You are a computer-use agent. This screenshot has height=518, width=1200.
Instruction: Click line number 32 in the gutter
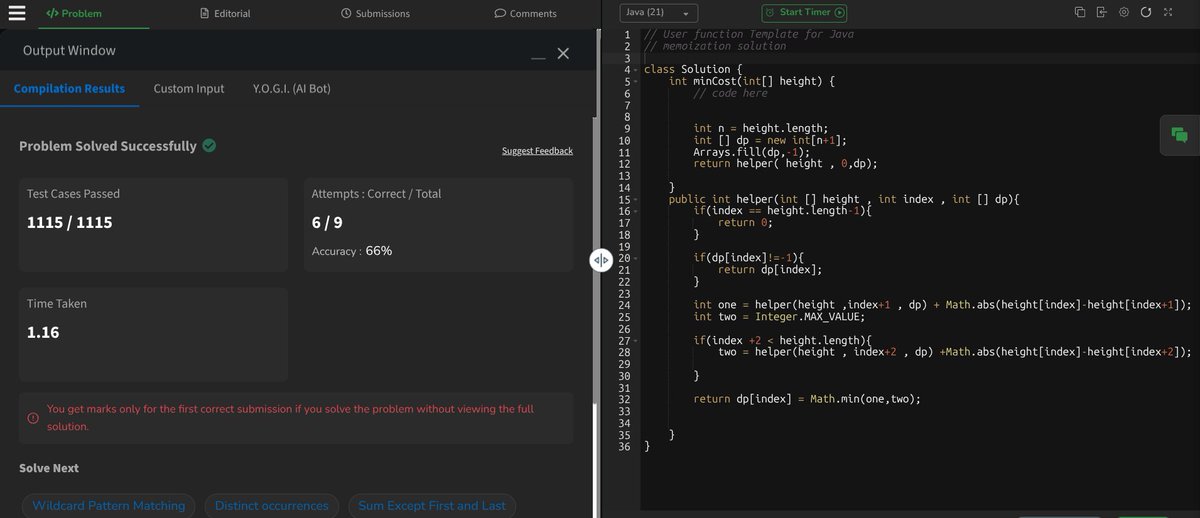624,400
